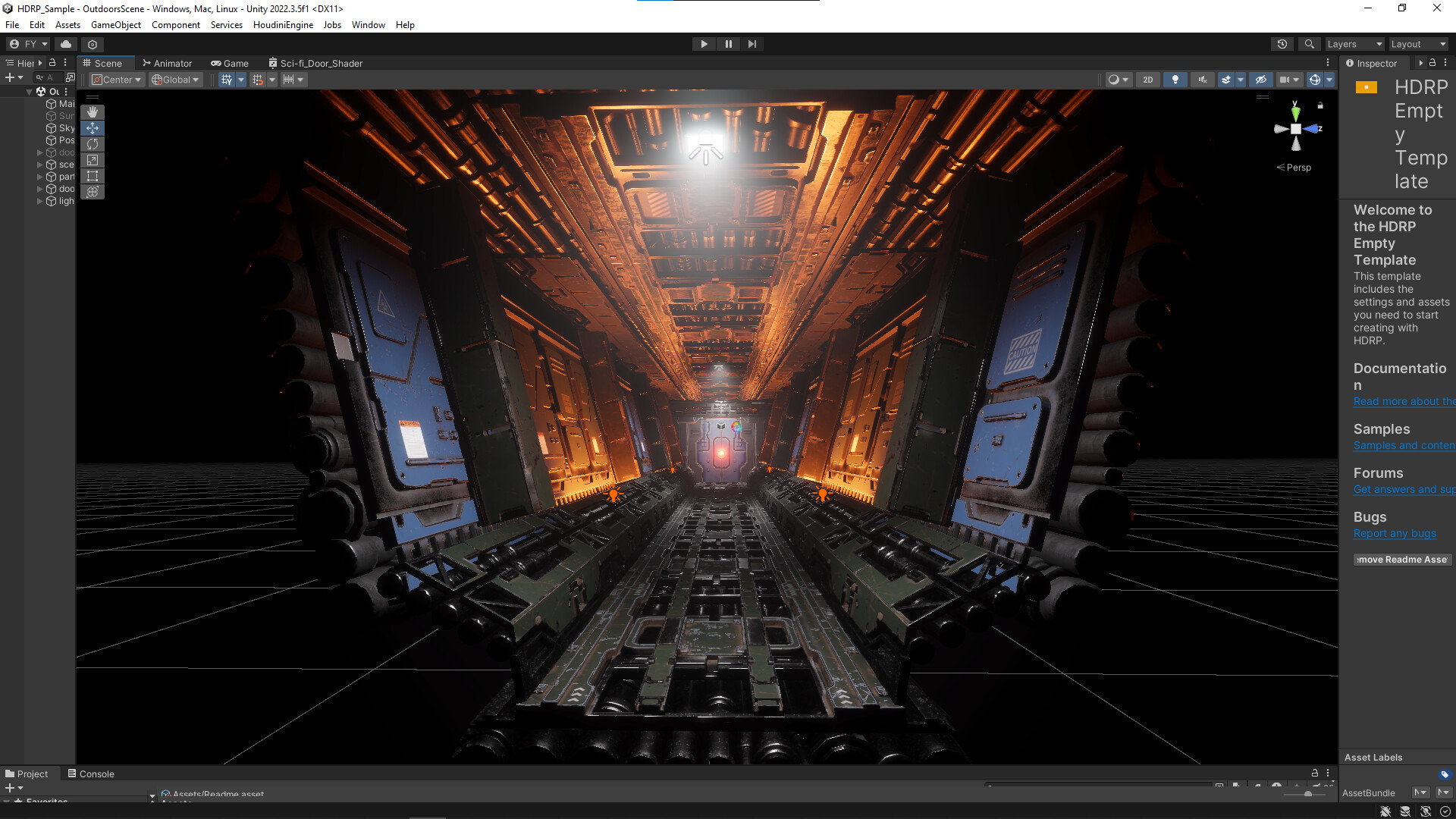
Task: Toggle 2D view mode in Scene view
Action: pyautogui.click(x=1147, y=79)
